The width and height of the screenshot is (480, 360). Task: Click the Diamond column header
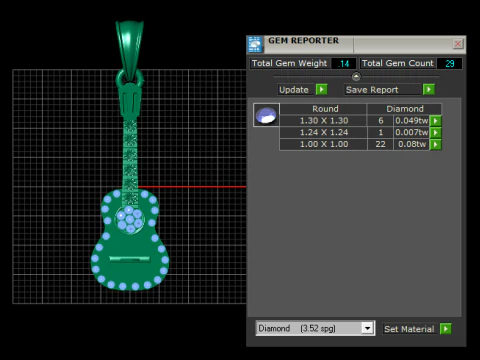click(x=404, y=109)
